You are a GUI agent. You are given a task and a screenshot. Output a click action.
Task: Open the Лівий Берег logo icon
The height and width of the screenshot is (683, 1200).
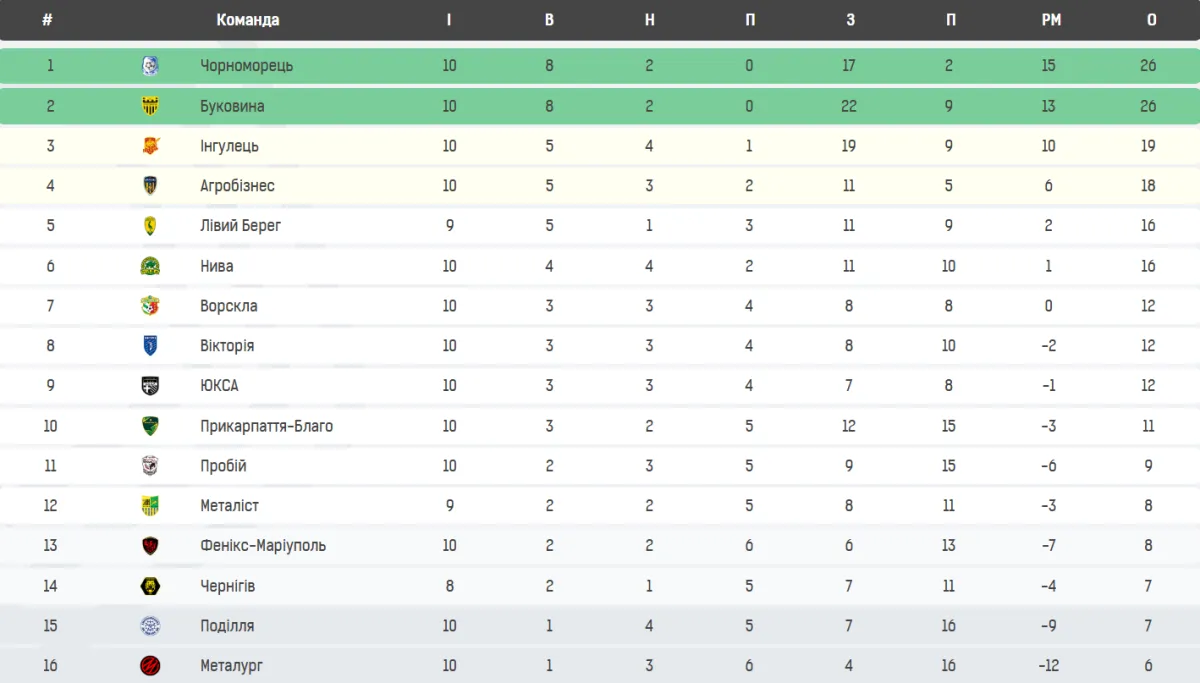[150, 226]
